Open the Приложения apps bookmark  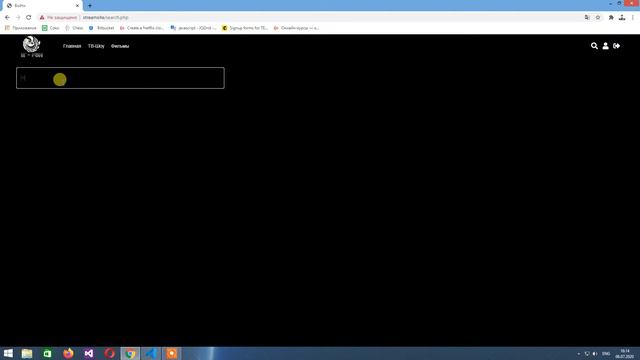(20, 28)
